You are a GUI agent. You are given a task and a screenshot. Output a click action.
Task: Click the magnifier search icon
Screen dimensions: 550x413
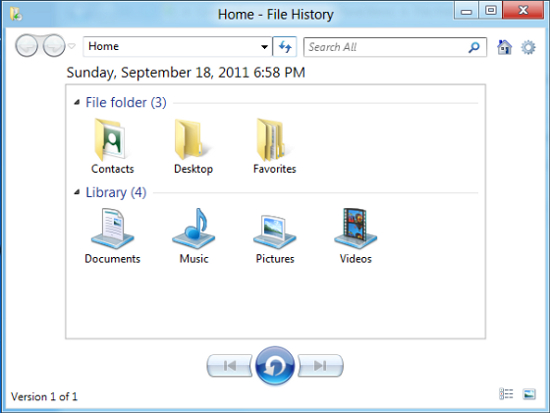[x=474, y=47]
